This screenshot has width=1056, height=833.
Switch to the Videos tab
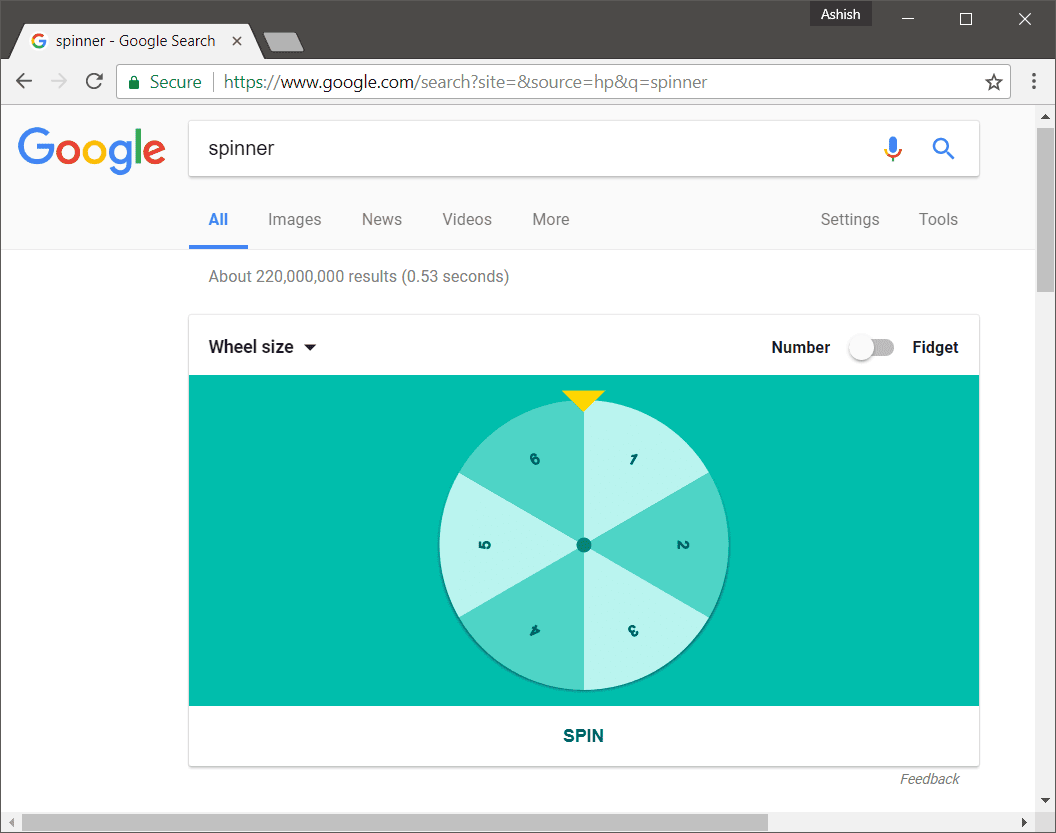(x=467, y=220)
